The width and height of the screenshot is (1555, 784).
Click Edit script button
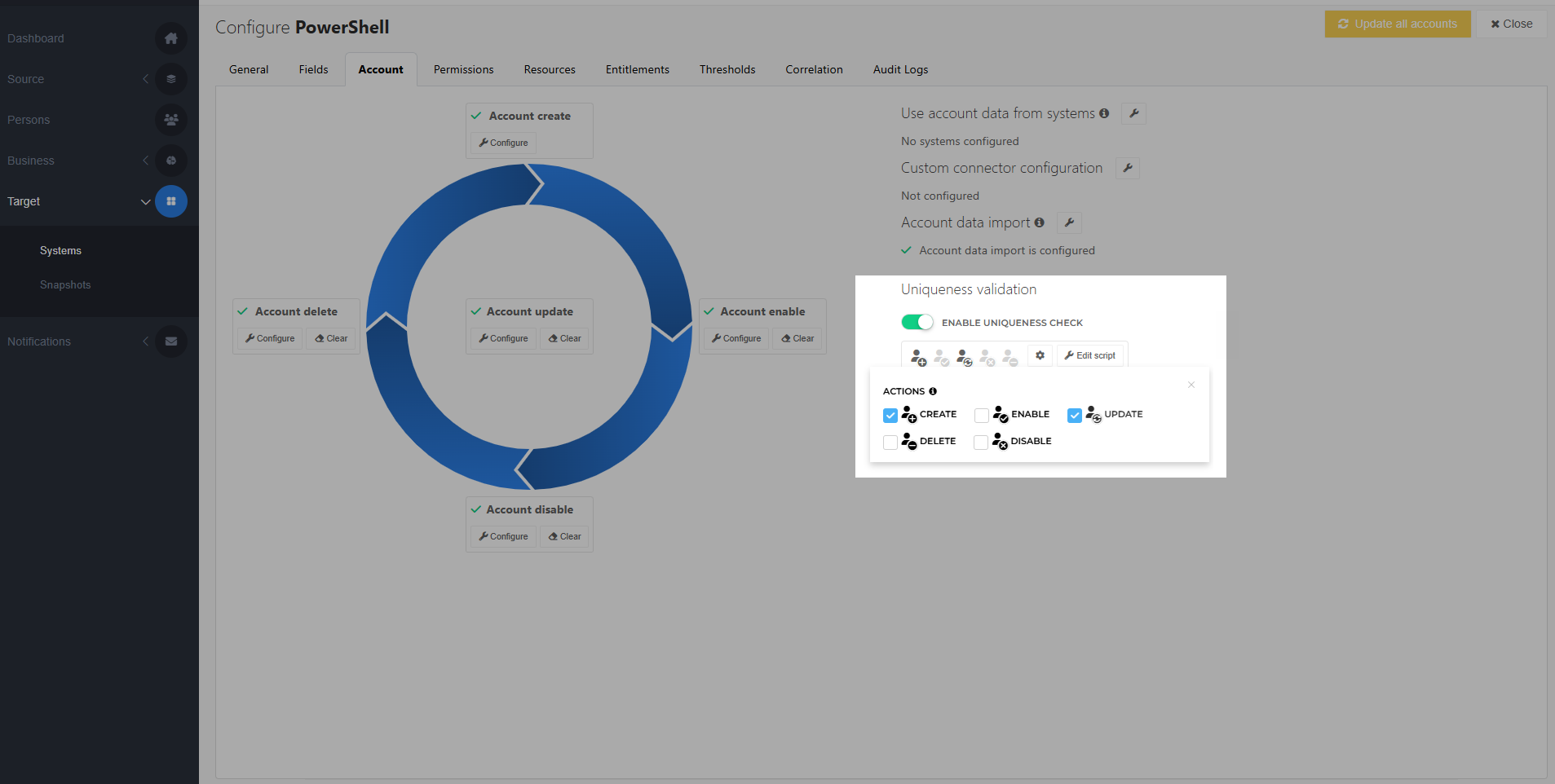click(x=1090, y=355)
